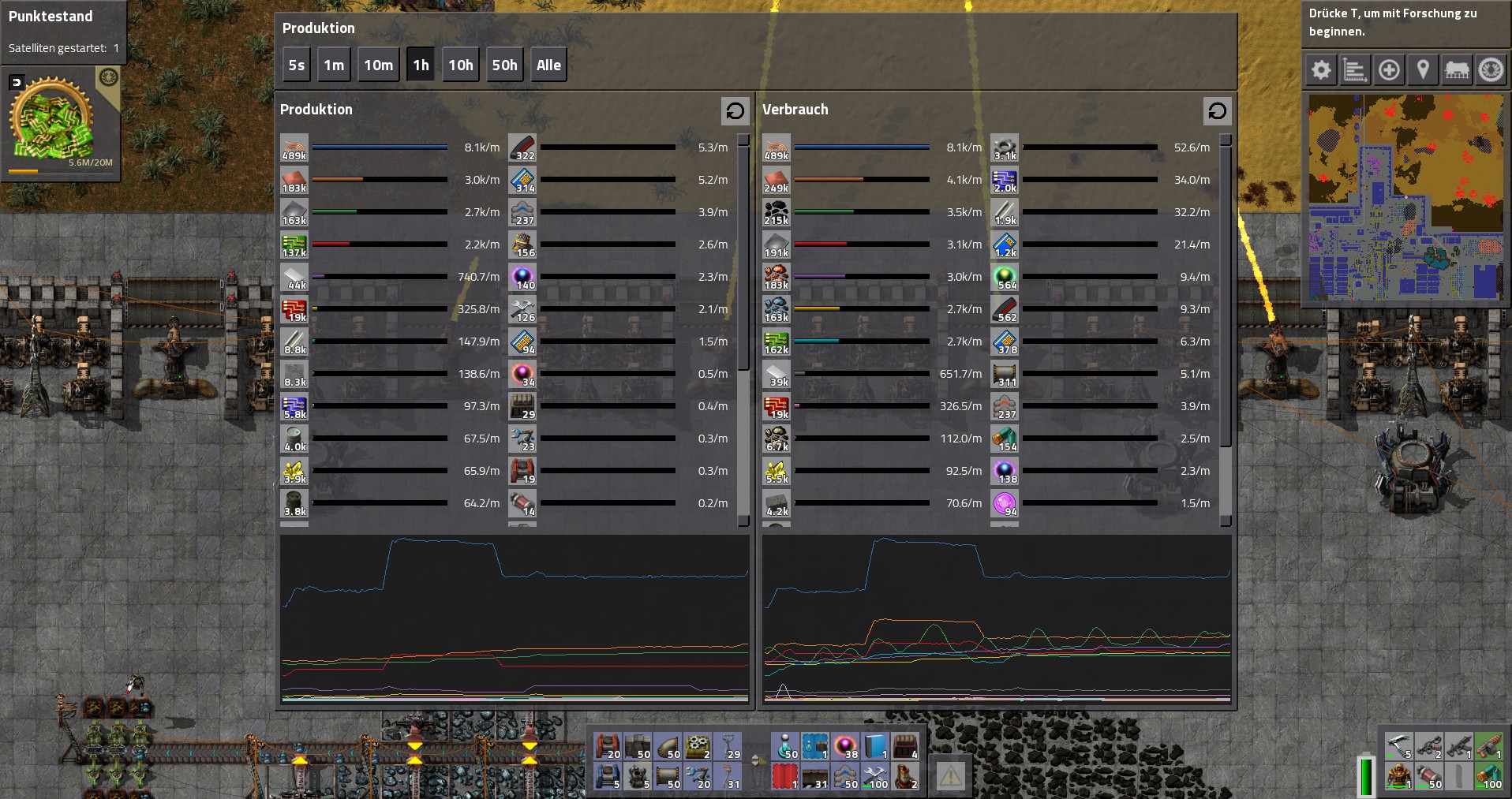Click the Produktion line graph
This screenshot has width=1512, height=799.
(x=515, y=619)
